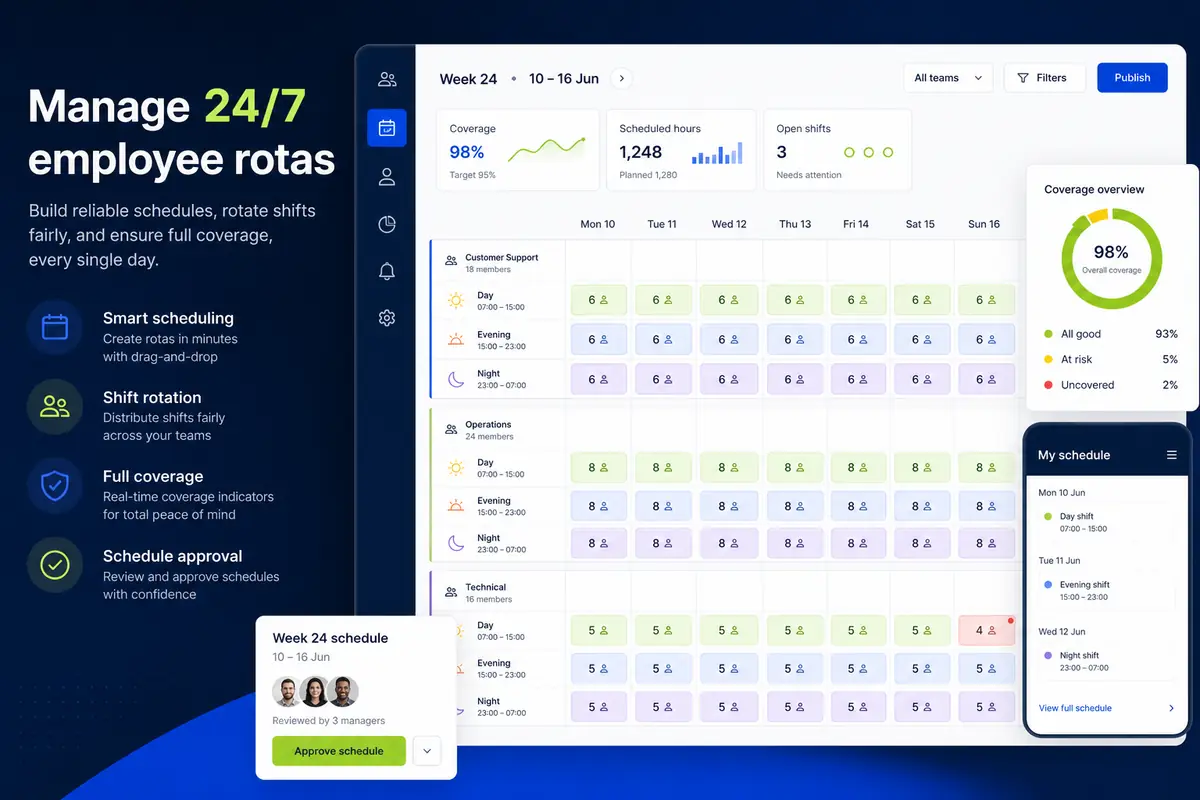The height and width of the screenshot is (800, 1200).
Task: Open the All teams dropdown
Action: [x=948, y=78]
